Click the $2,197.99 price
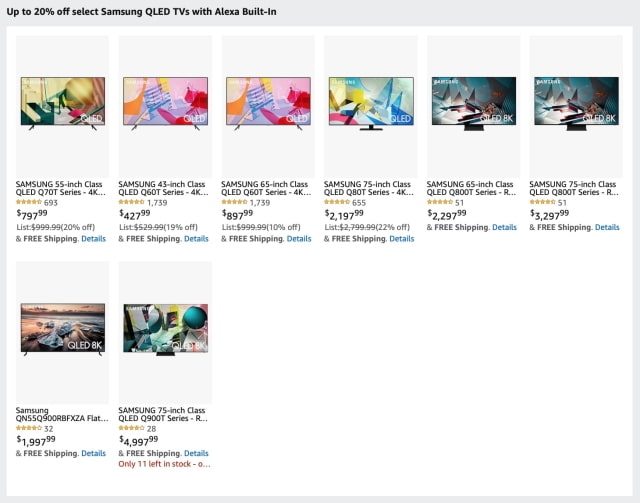Viewport: 640px width, 503px height. [344, 214]
